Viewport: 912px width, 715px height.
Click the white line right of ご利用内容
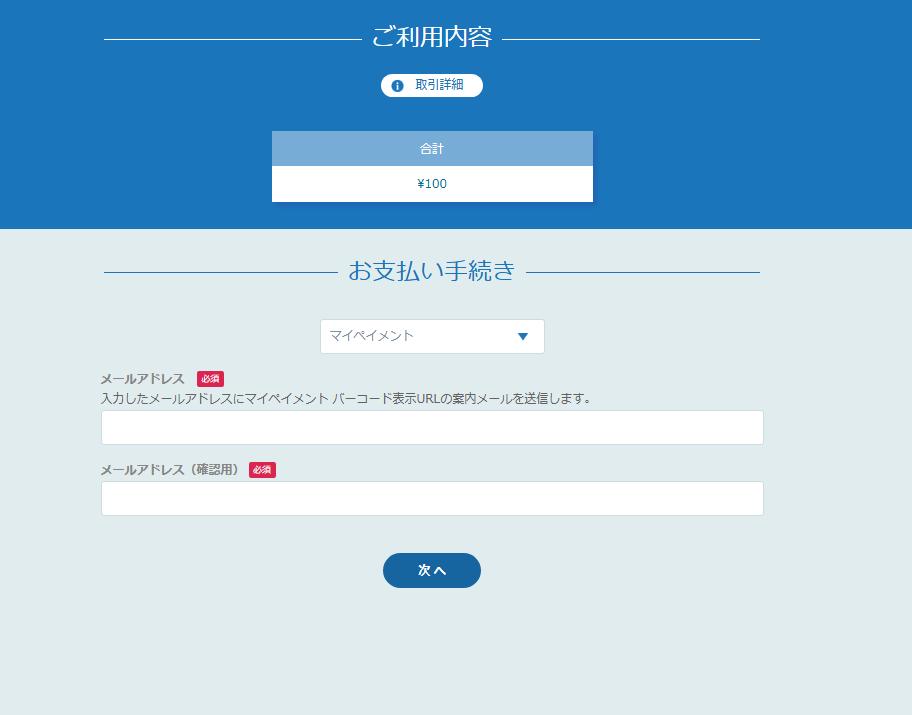point(630,39)
